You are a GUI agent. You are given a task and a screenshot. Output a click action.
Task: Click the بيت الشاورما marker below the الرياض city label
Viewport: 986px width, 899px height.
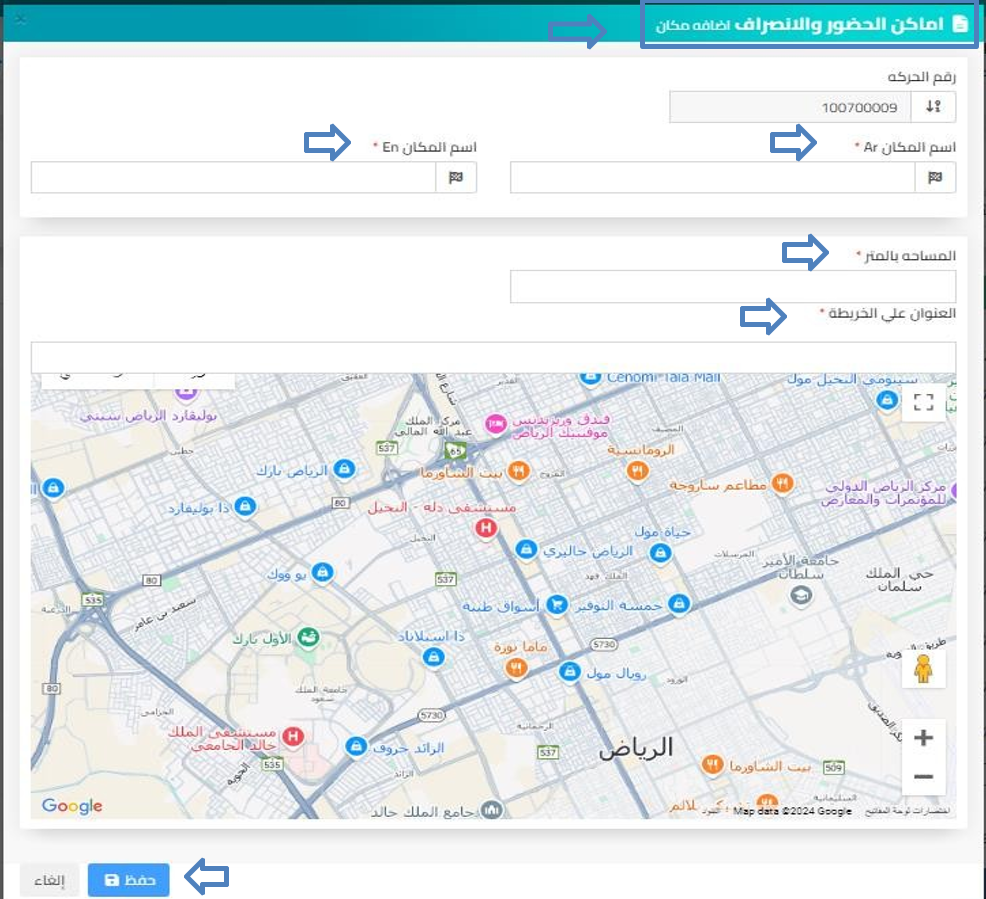click(712, 765)
